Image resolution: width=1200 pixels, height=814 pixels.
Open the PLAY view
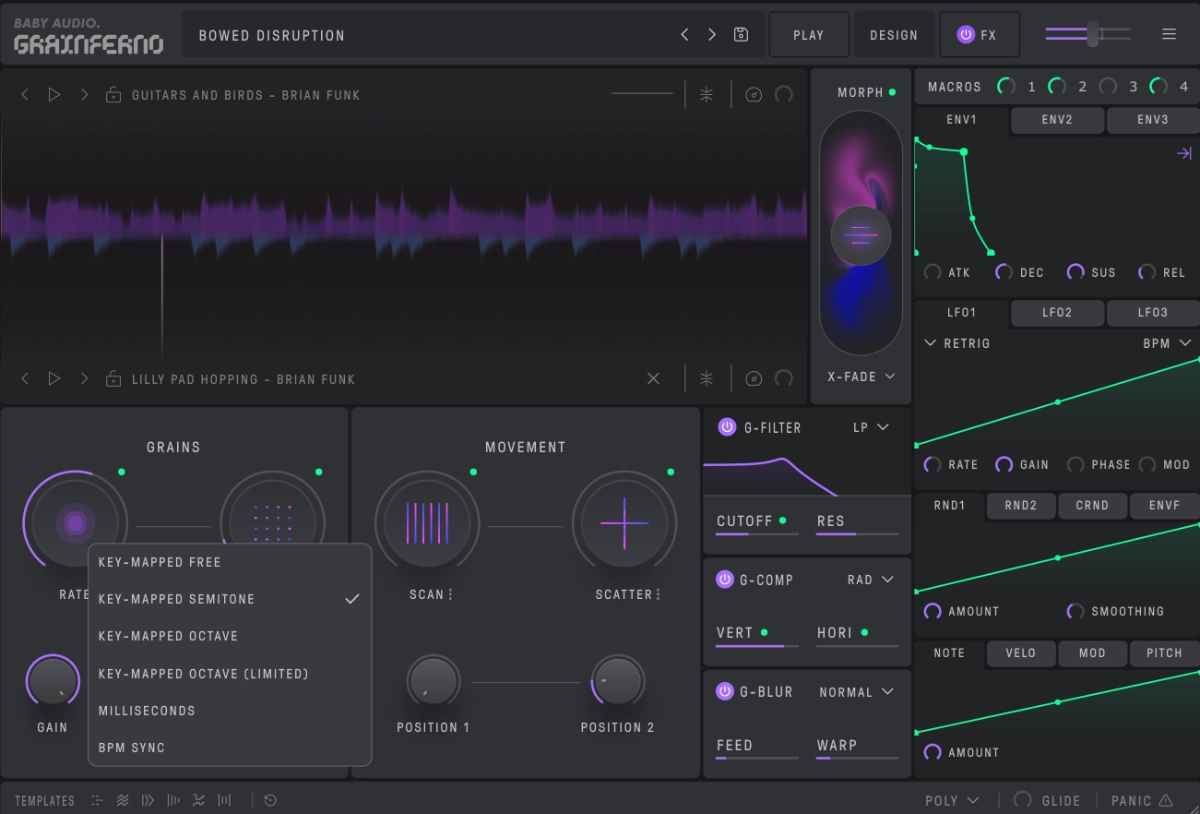tap(809, 35)
